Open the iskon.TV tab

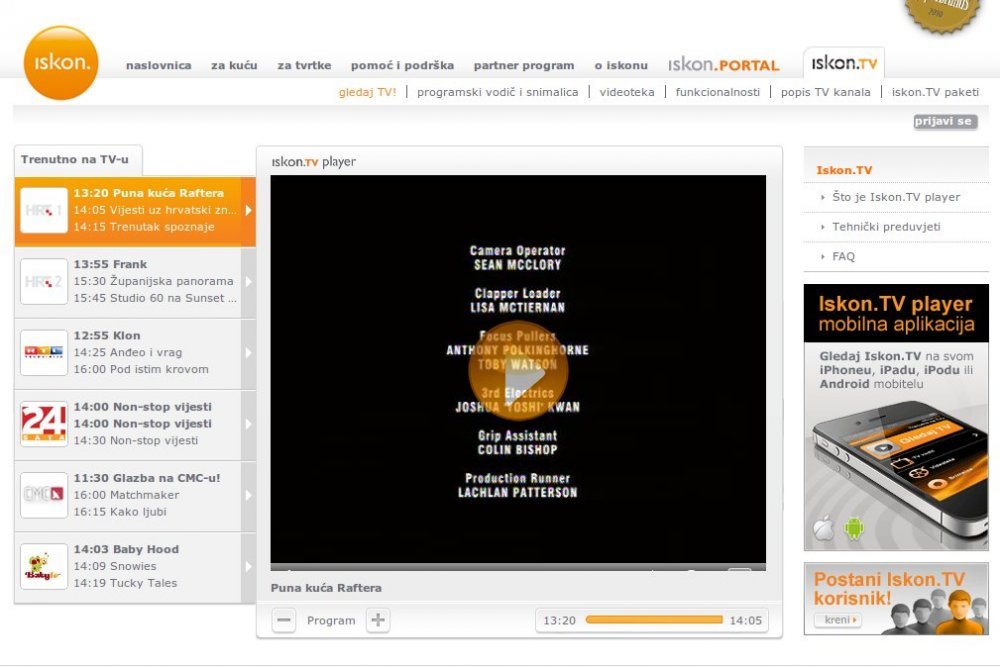tap(844, 63)
